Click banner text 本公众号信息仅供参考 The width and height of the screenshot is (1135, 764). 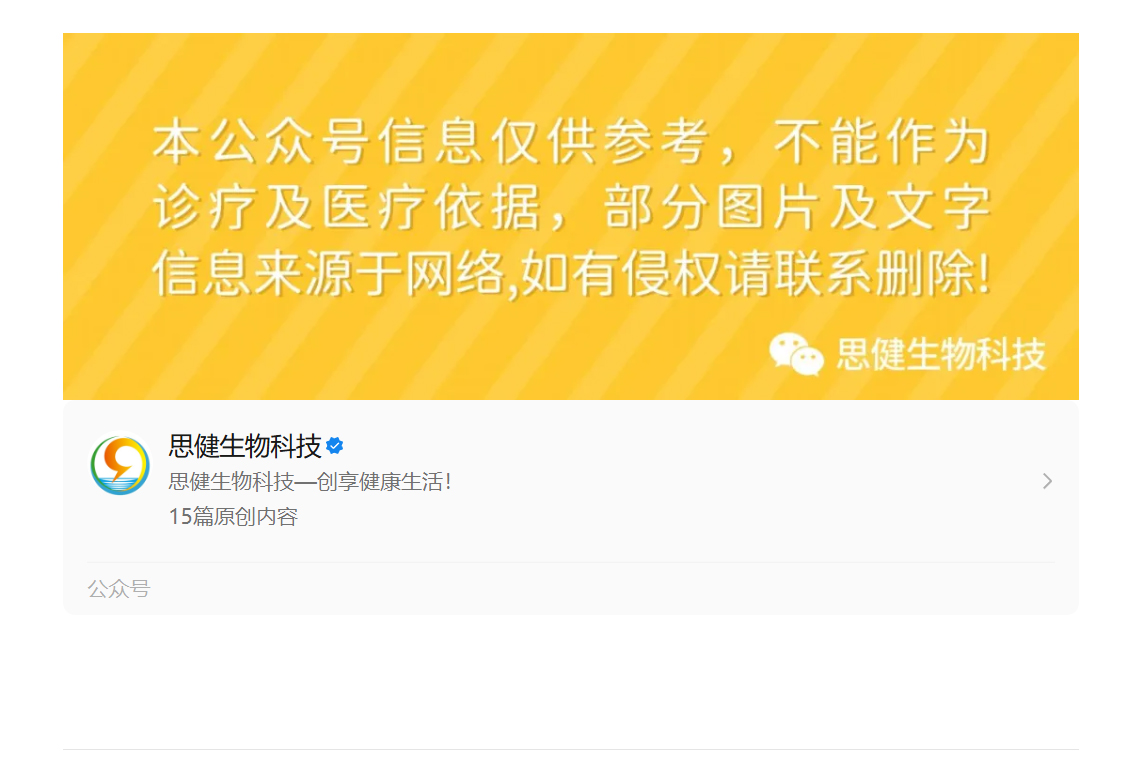[431, 141]
